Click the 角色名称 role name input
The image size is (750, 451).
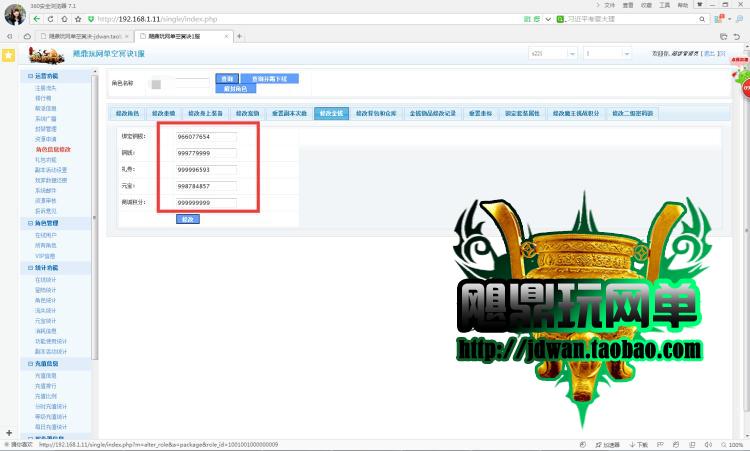coord(179,84)
